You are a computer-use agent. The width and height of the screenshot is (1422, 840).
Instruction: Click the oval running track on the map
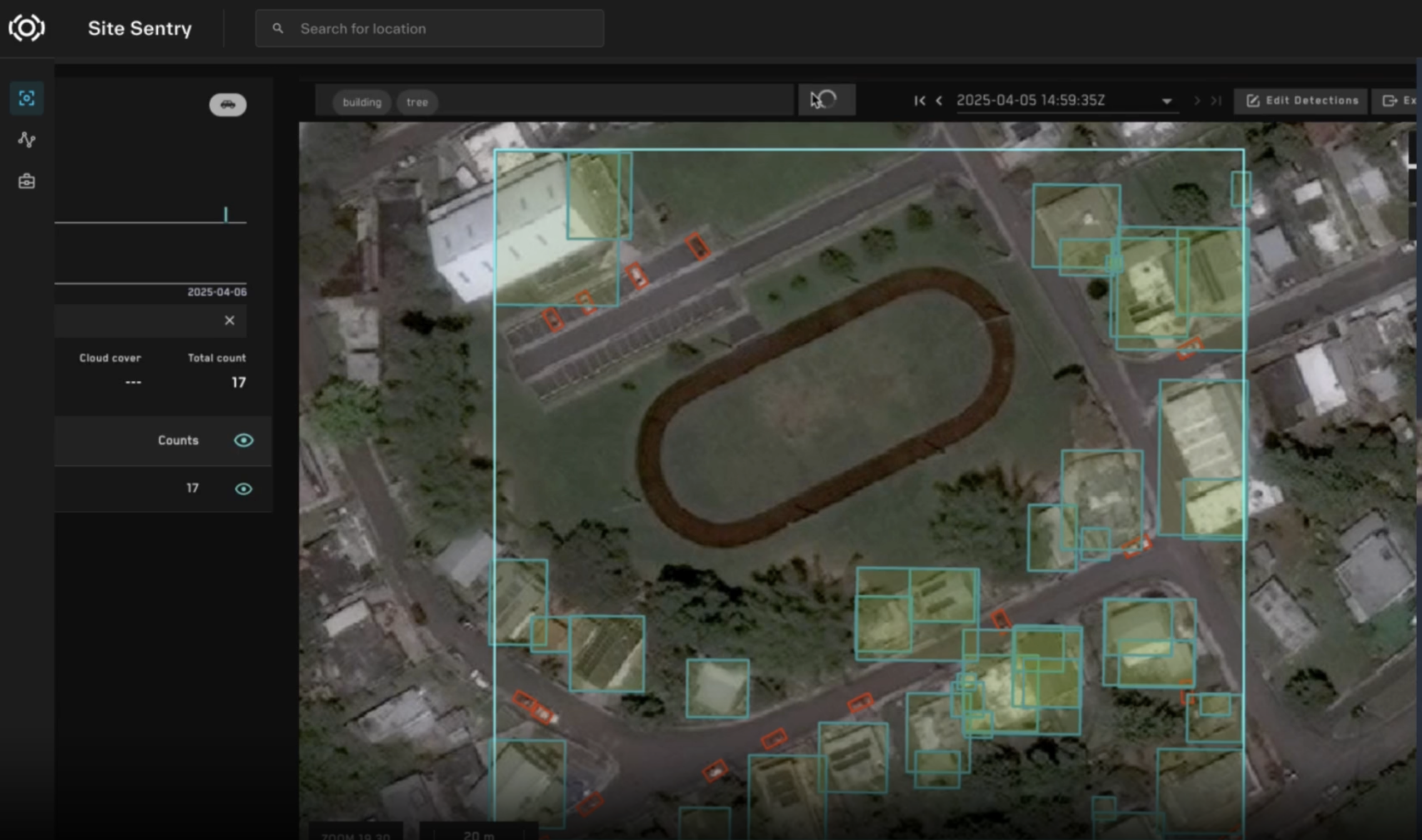(x=827, y=408)
